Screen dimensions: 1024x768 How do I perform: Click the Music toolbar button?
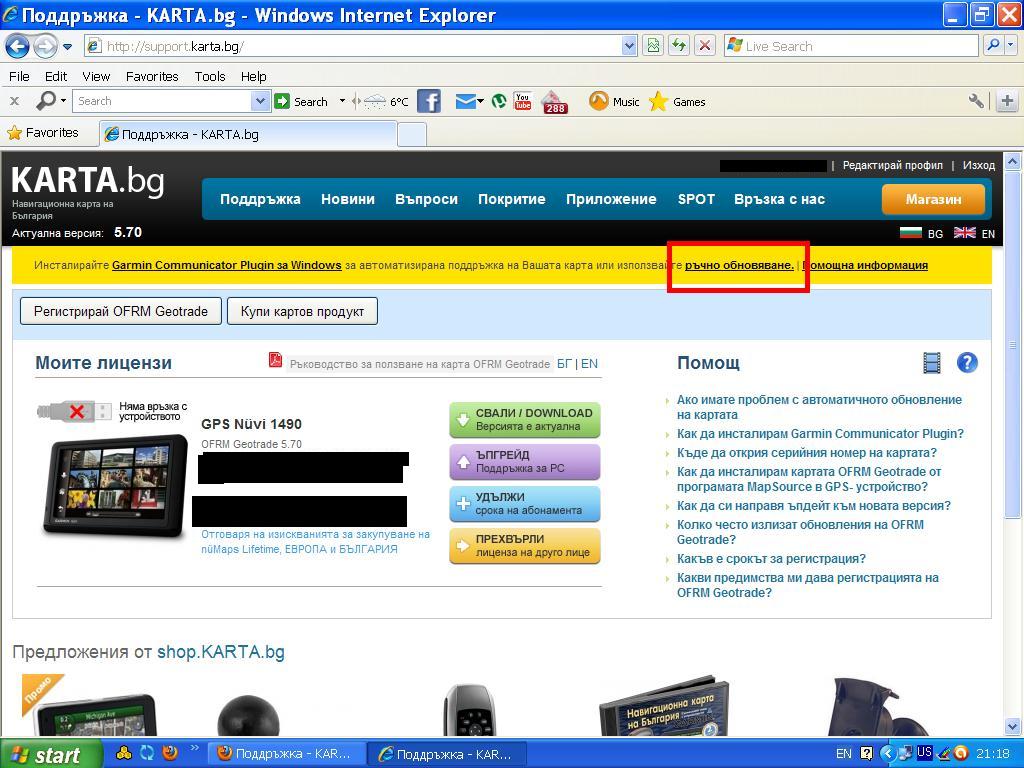coord(614,102)
